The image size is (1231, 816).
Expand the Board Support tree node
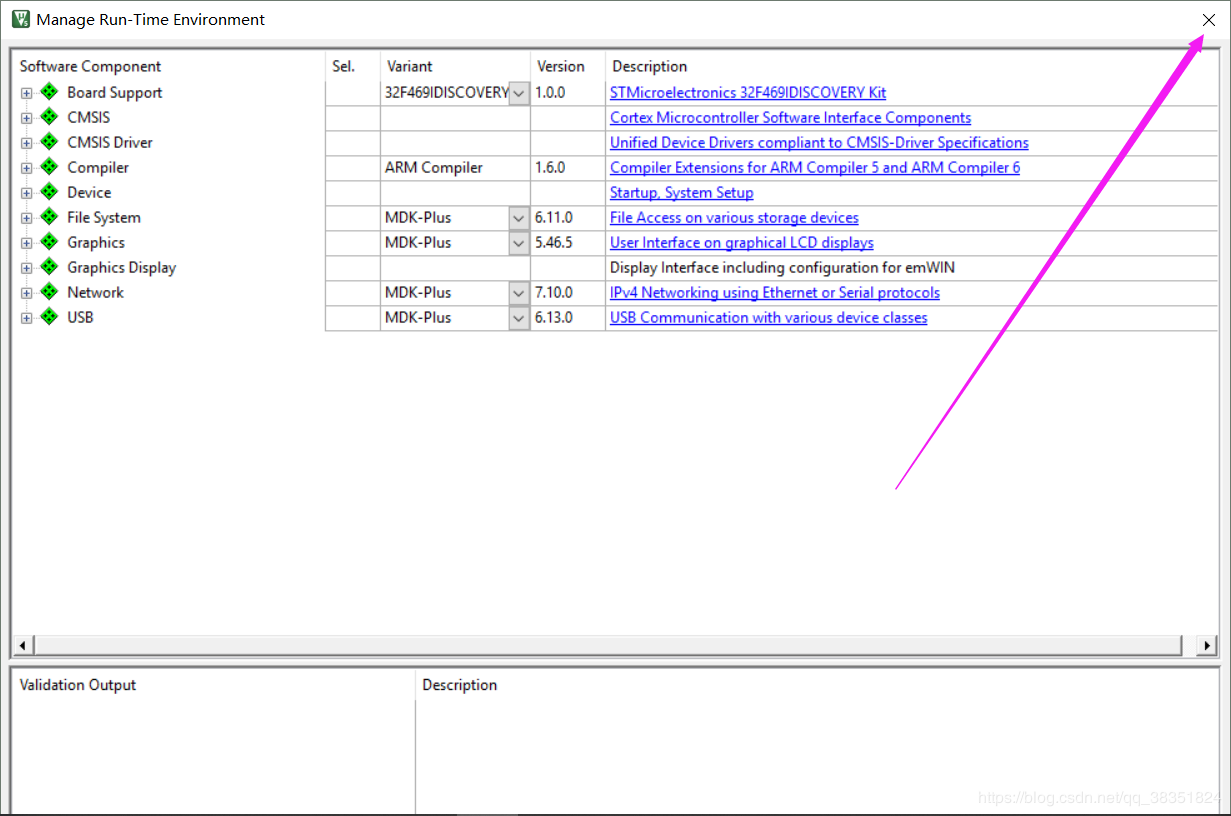[26, 93]
